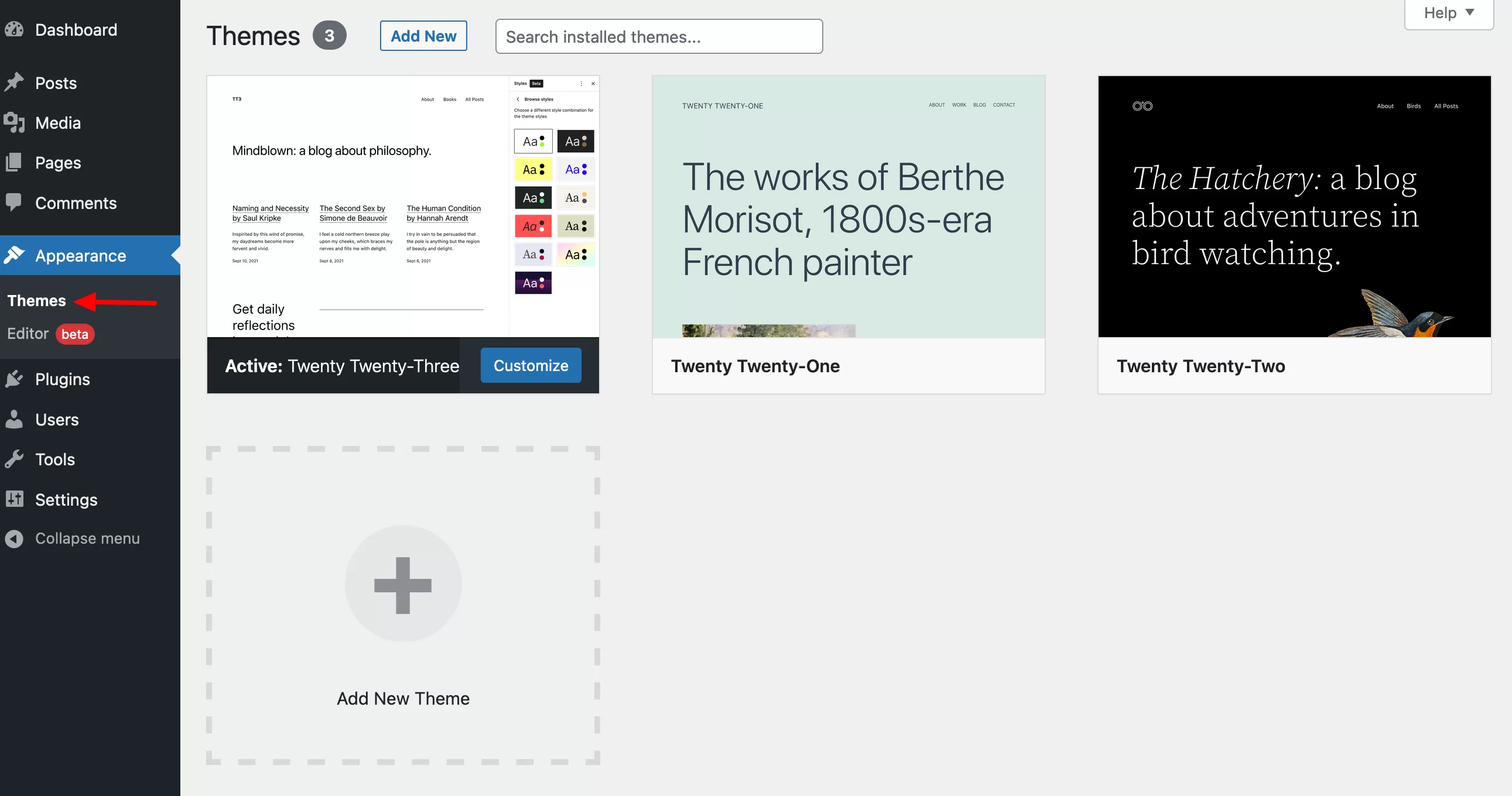Screen dimensions: 1512x796
Task: Click the Media library icon
Action: point(14,122)
